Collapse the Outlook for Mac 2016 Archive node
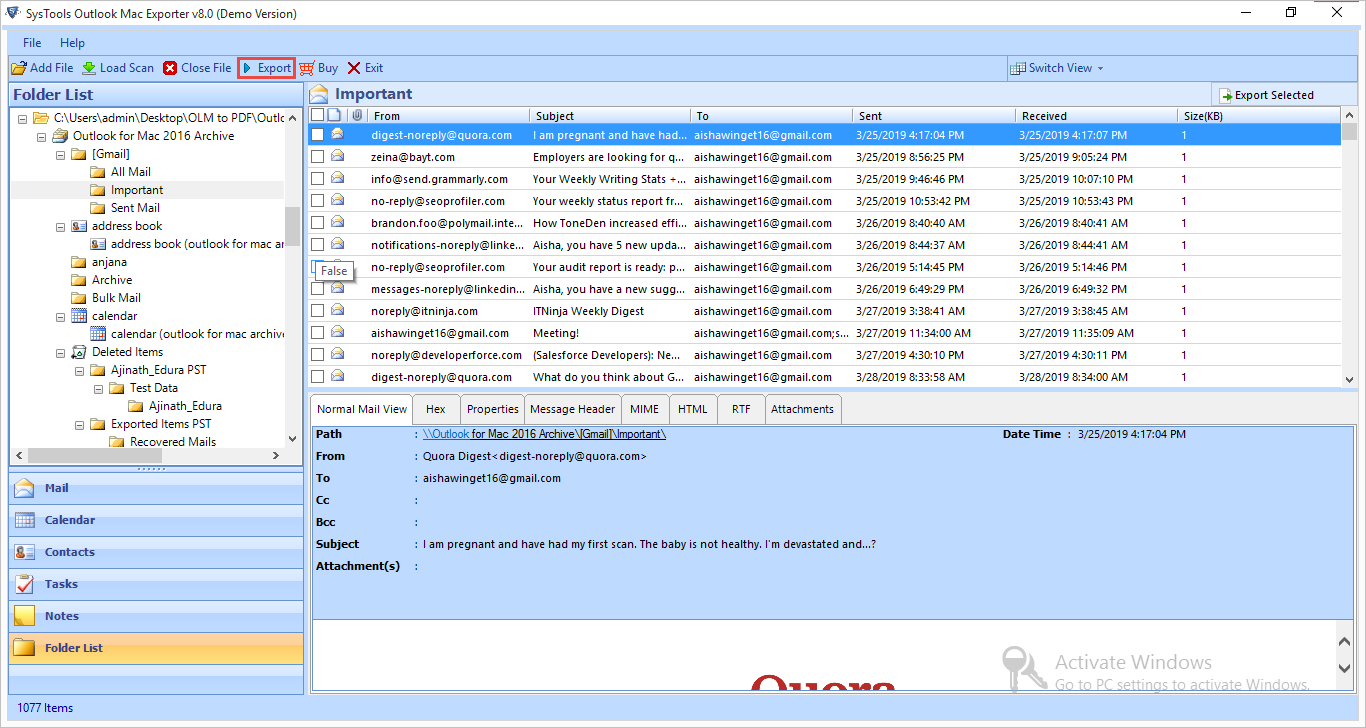This screenshot has width=1366, height=728. coord(40,136)
